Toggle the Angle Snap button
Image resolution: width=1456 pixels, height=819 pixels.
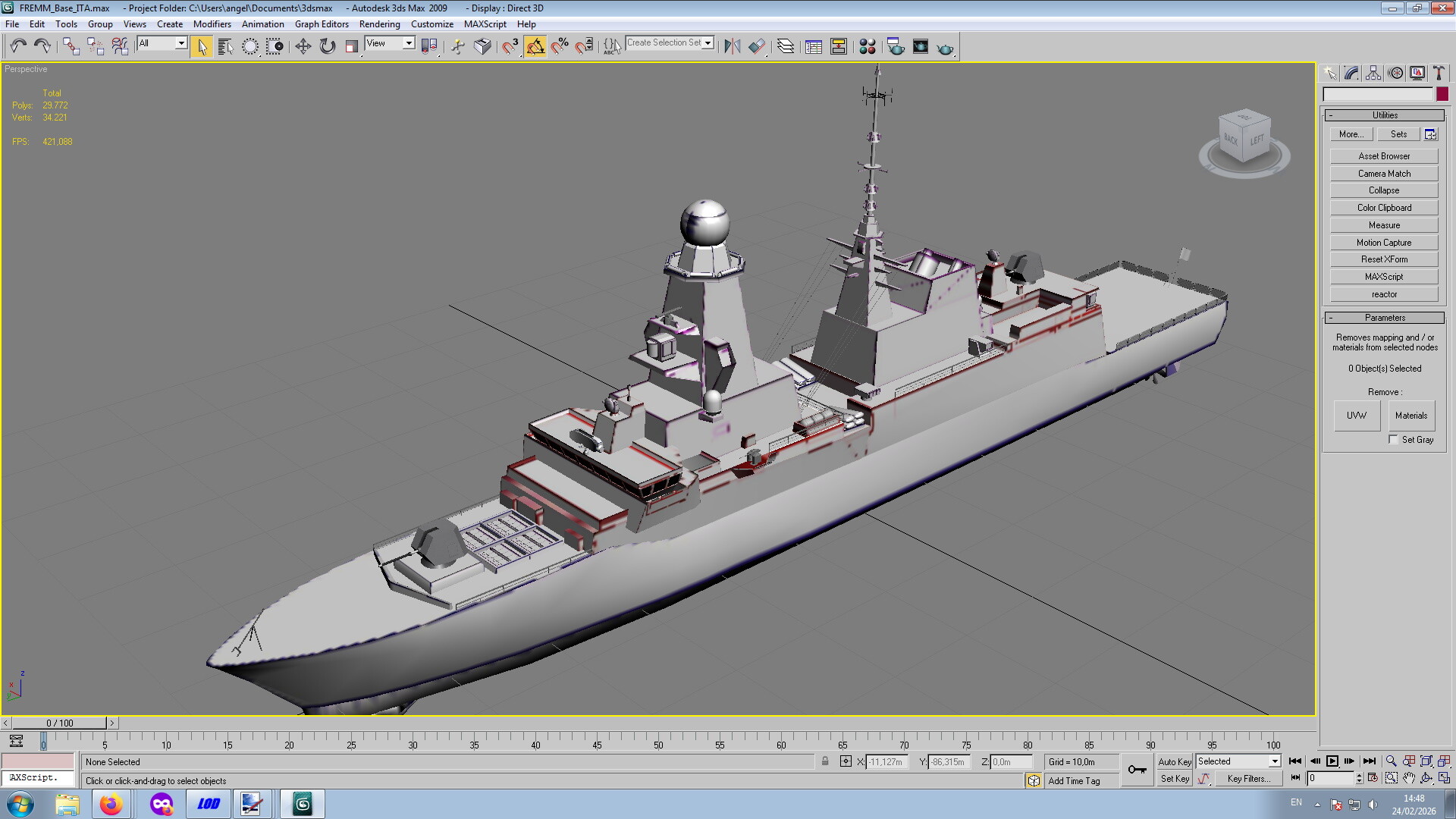pyautogui.click(x=535, y=47)
